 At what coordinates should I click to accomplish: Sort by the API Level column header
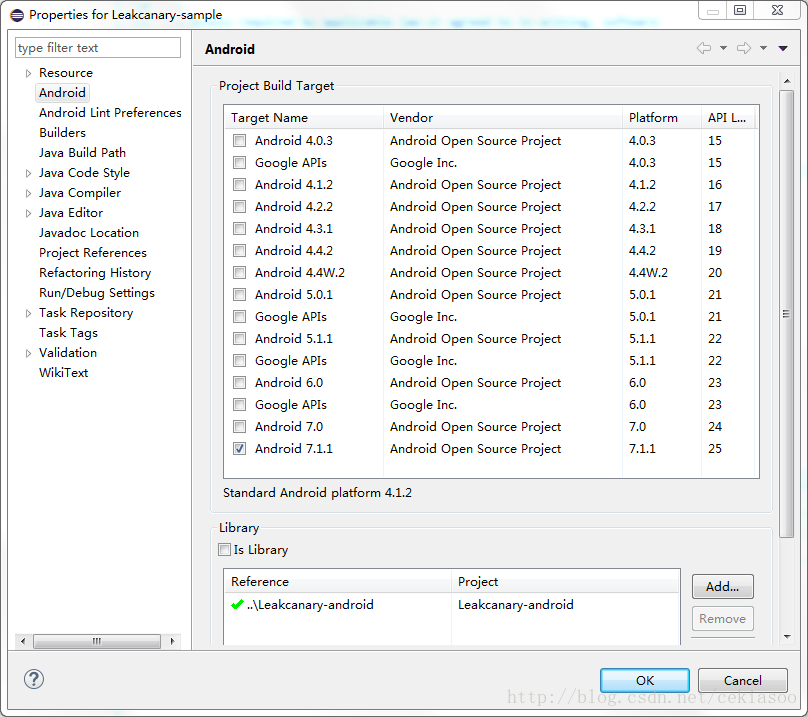(x=728, y=118)
